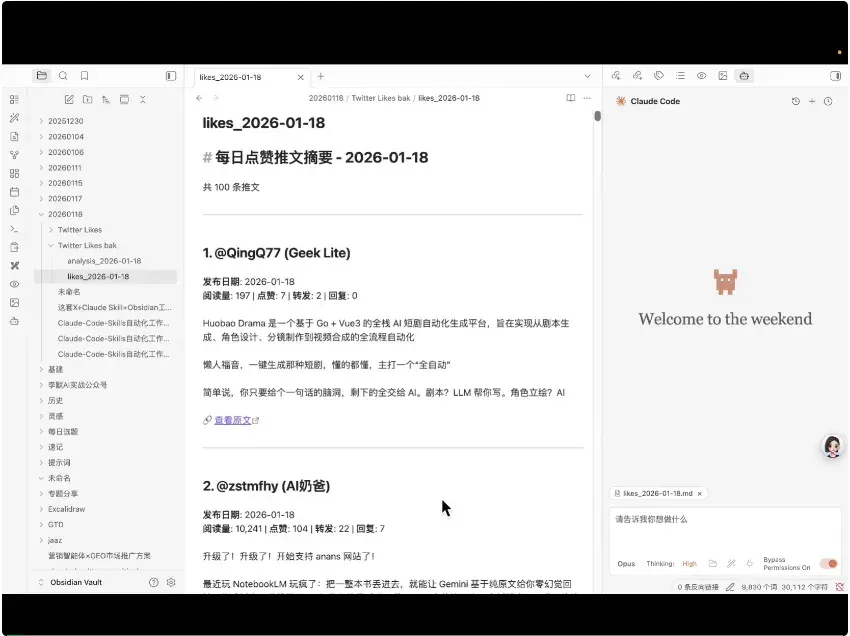
Task: Collapse the right sidebar
Action: point(835,76)
